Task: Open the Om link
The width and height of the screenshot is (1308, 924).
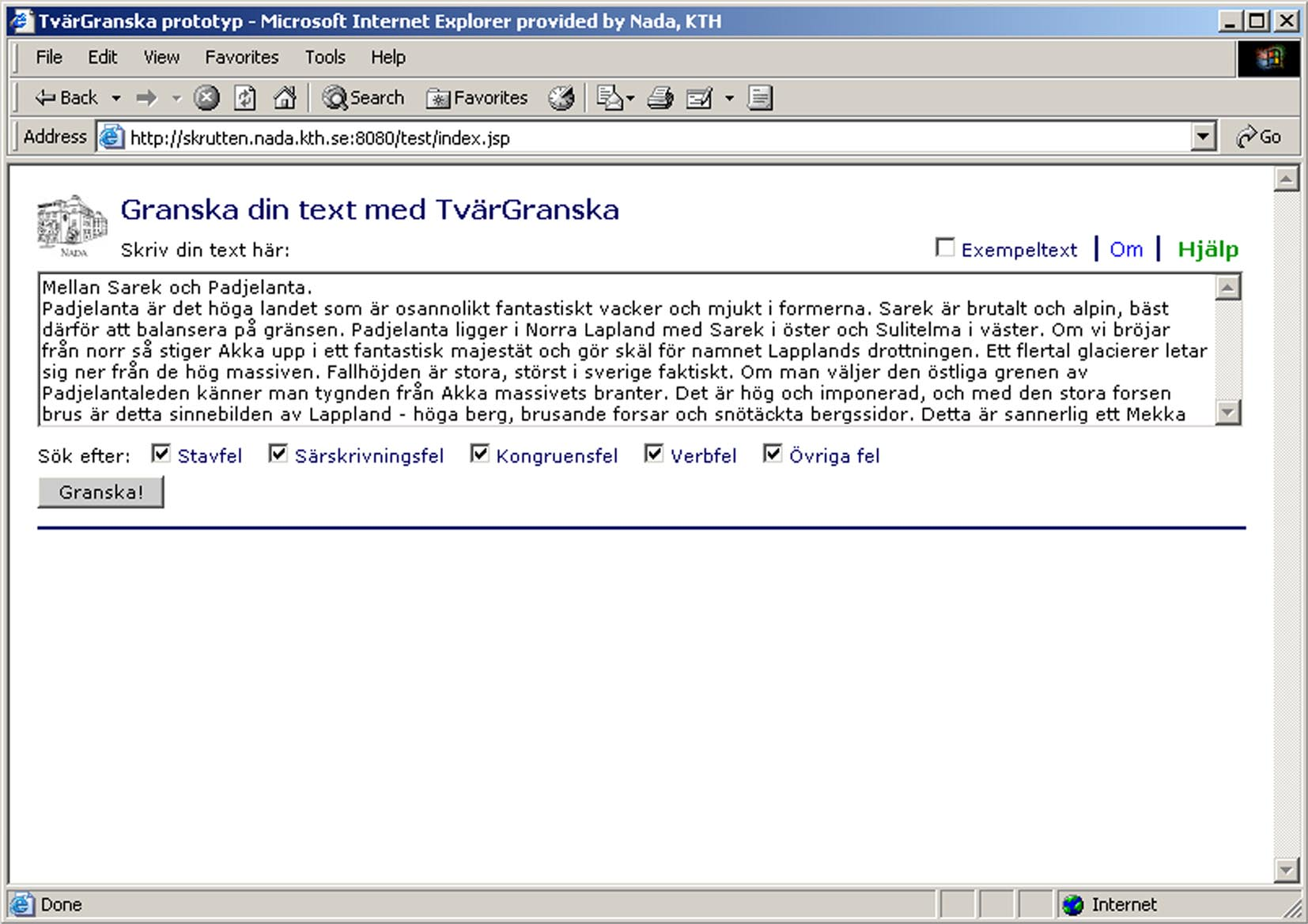Action: click(1126, 250)
